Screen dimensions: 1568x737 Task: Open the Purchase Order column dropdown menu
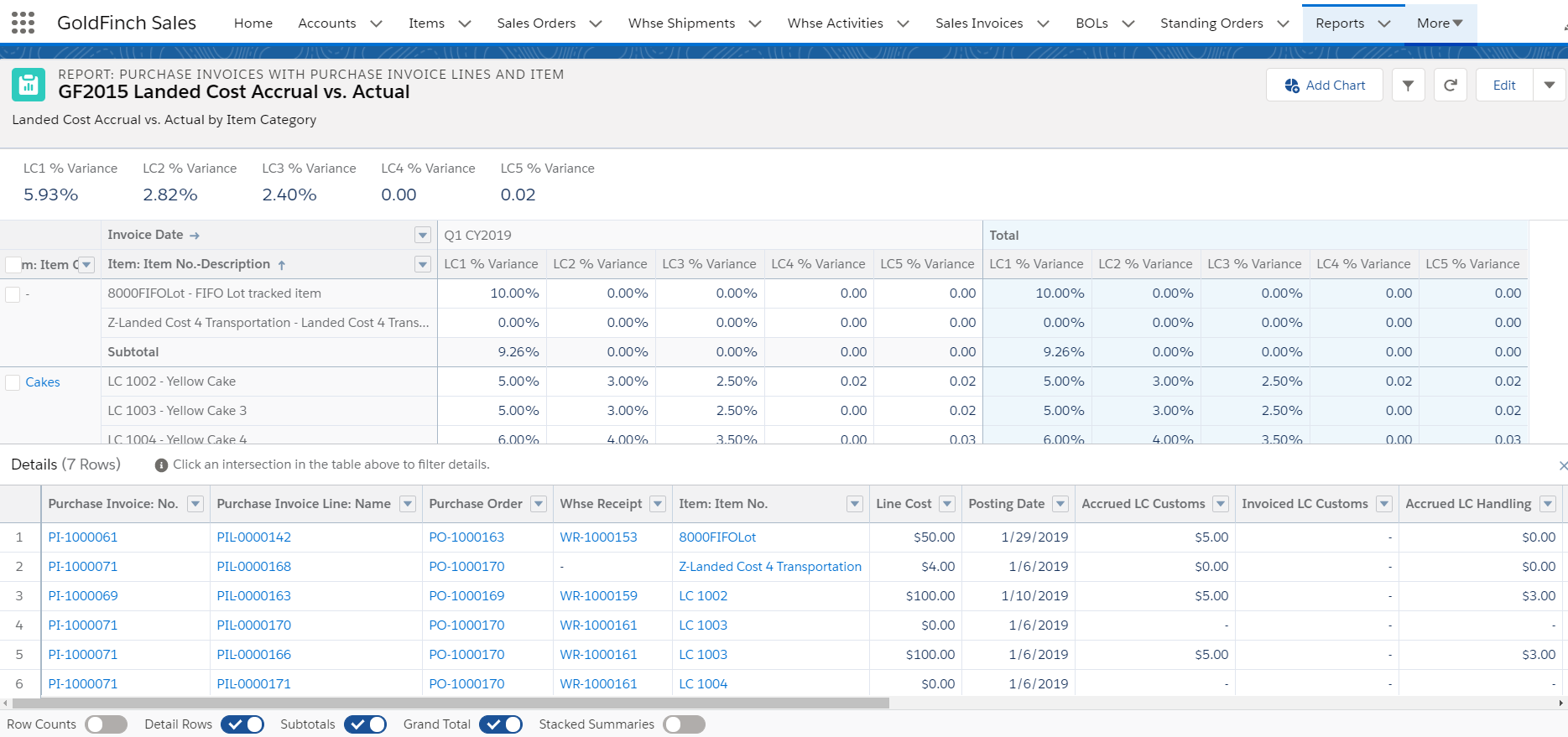pos(539,504)
